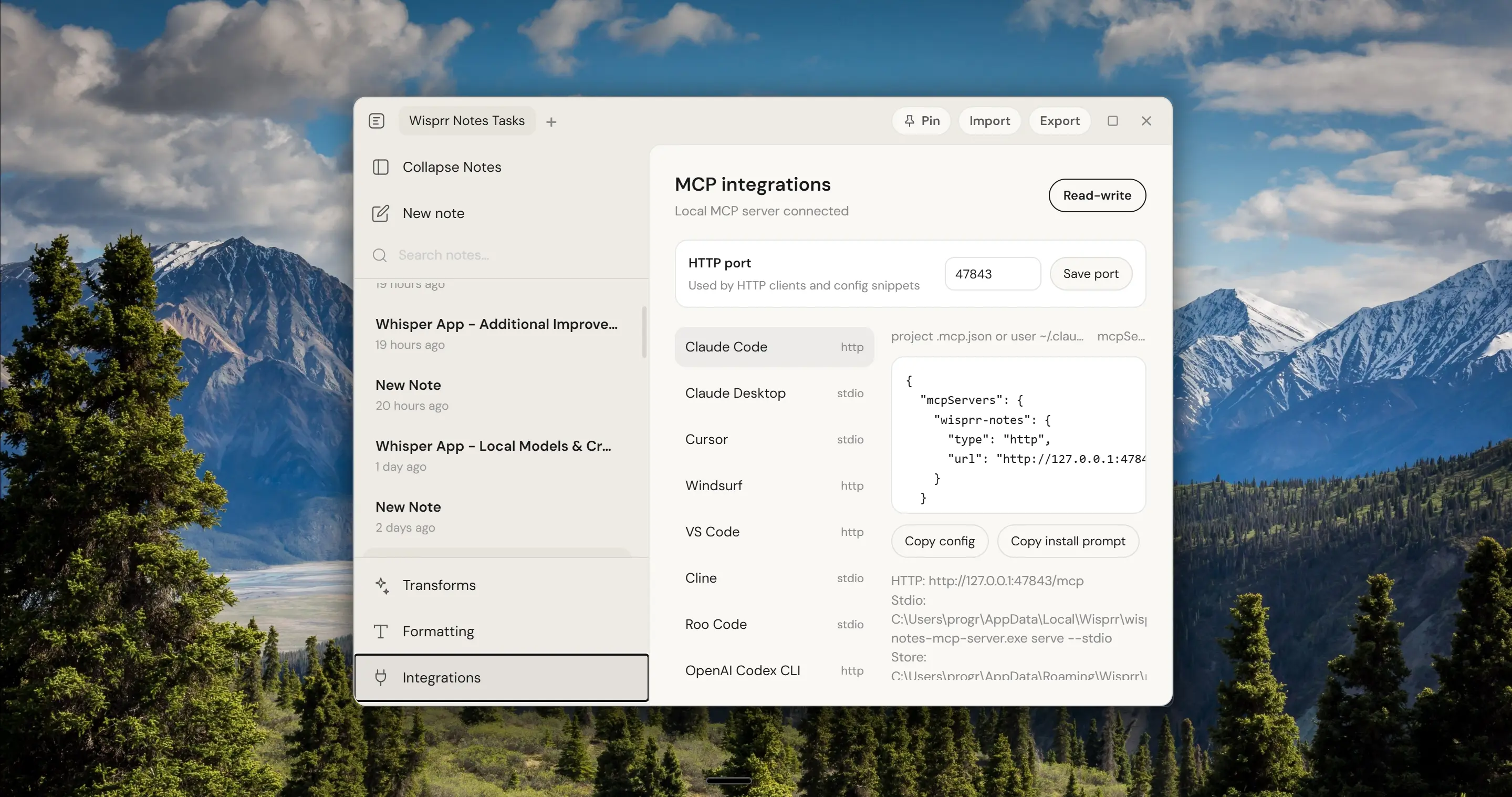Click the Collapse Notes sidebar panel icon
1512x797 pixels.
(380, 167)
